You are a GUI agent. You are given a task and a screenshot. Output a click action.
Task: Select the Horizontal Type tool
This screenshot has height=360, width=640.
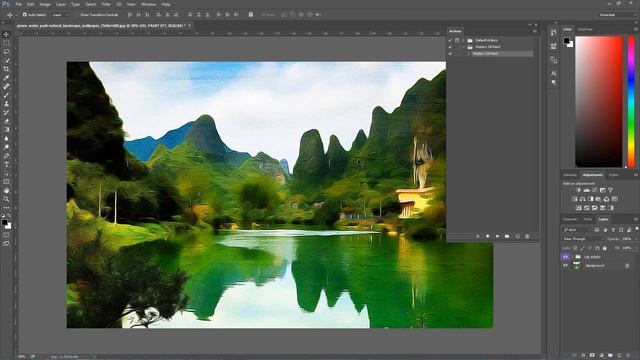click(x=6, y=164)
